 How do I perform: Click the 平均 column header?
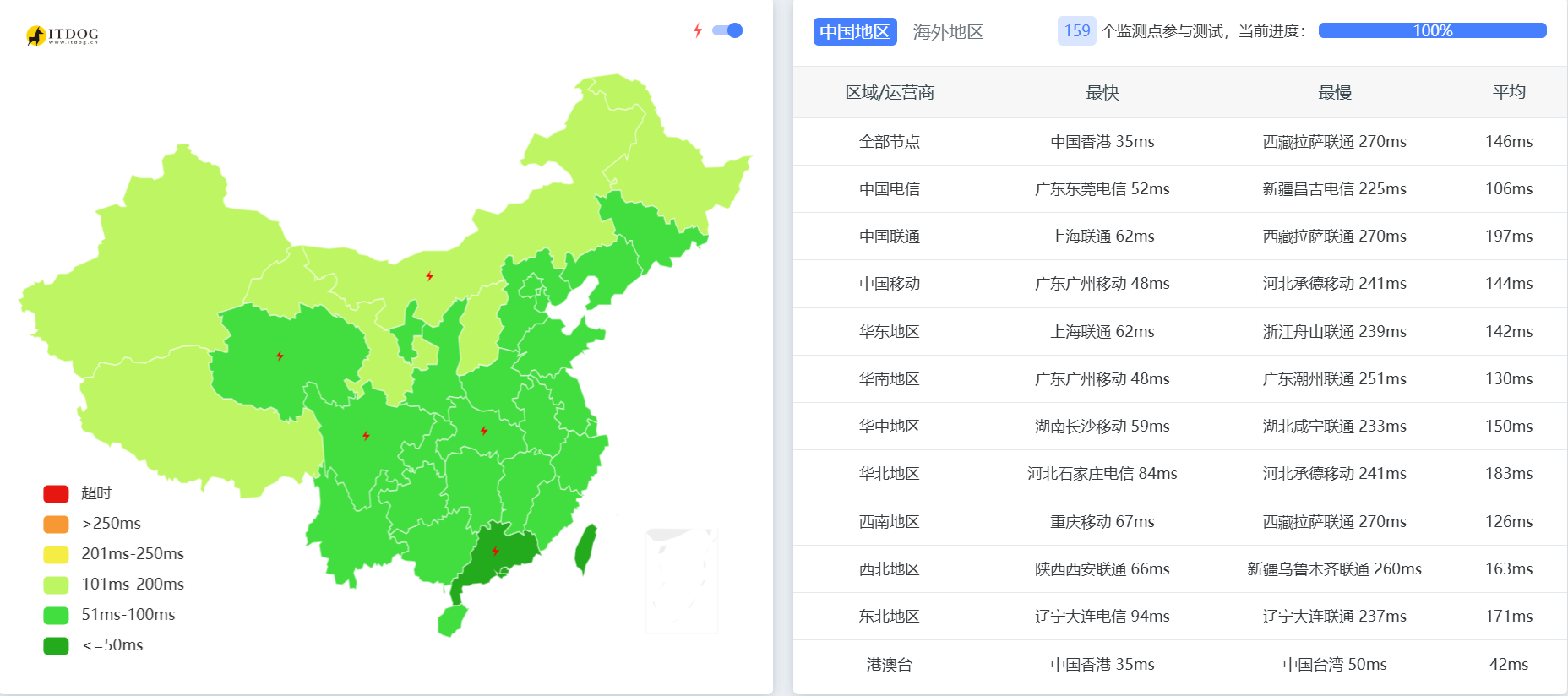tap(1508, 92)
